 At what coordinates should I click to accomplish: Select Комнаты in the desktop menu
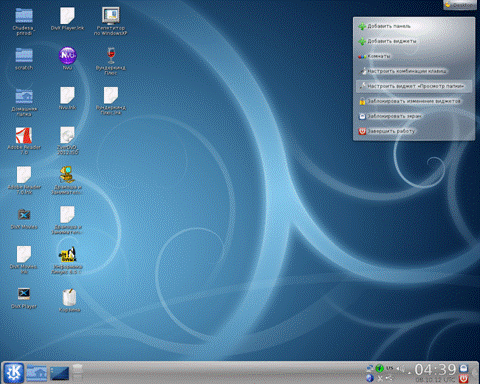pos(414,56)
